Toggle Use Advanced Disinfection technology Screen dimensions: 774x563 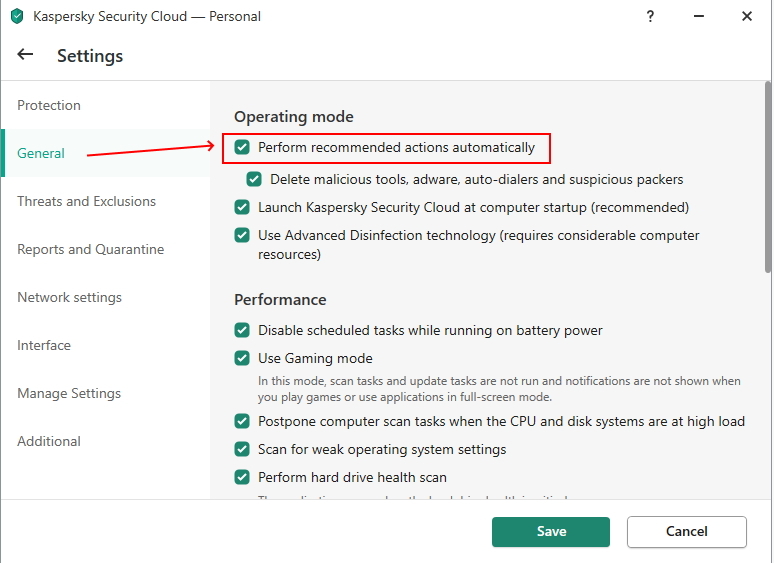(x=242, y=236)
